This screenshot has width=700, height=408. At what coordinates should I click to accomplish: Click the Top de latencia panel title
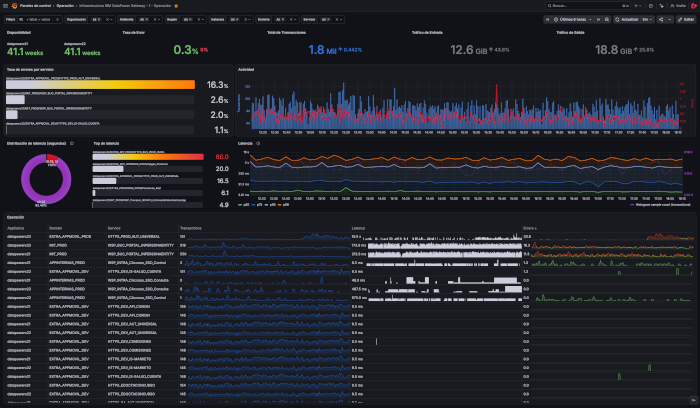tap(106, 143)
